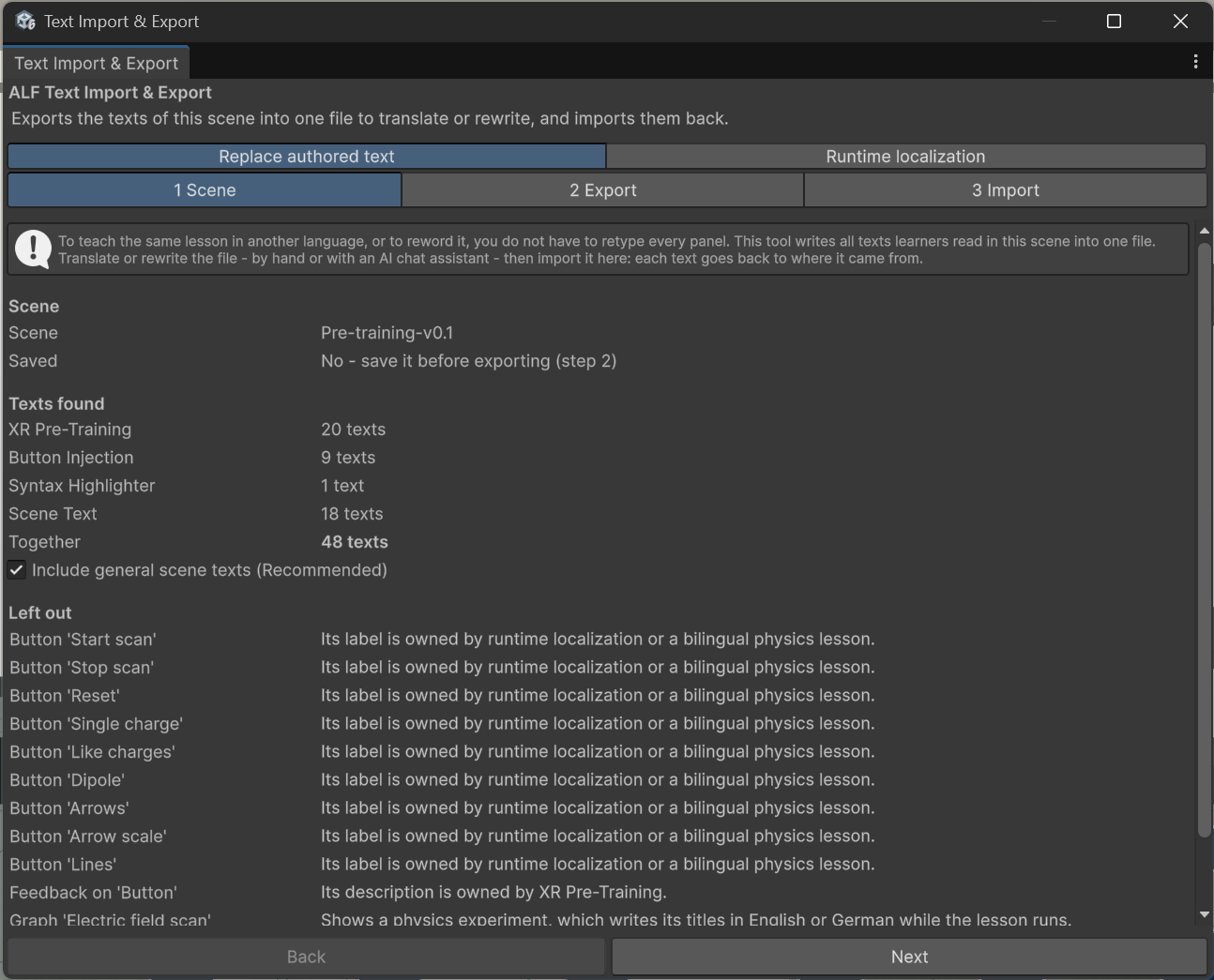The image size is (1214, 980).
Task: Click scrollbar down arrow
Action: point(1204,914)
